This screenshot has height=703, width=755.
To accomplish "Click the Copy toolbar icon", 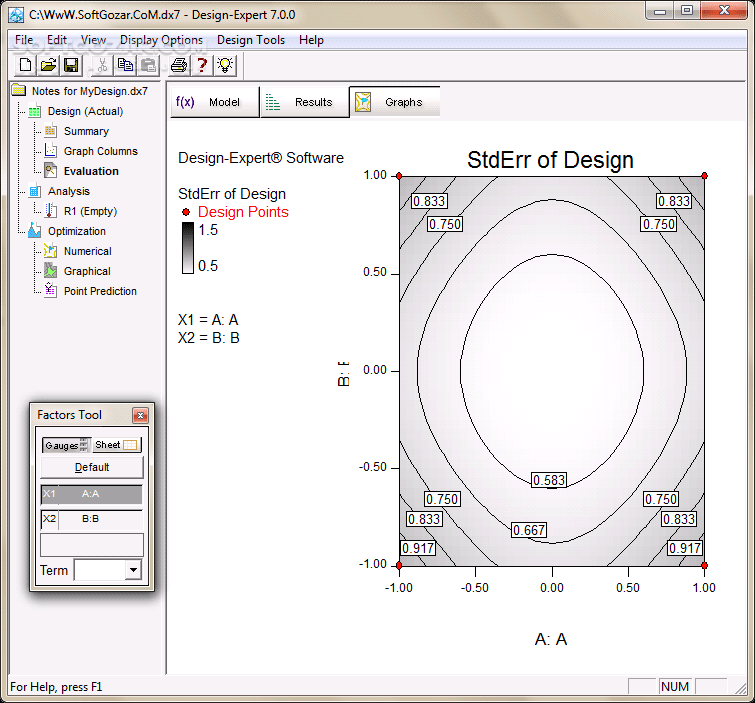I will tap(125, 65).
